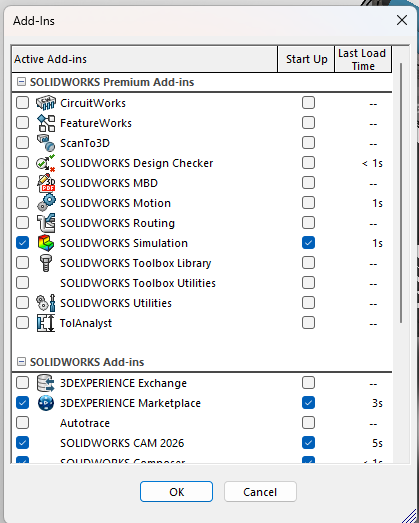Click the SOLIDWORKS Motion gears icon
Image resolution: width=419 pixels, height=523 pixels.
(46, 203)
